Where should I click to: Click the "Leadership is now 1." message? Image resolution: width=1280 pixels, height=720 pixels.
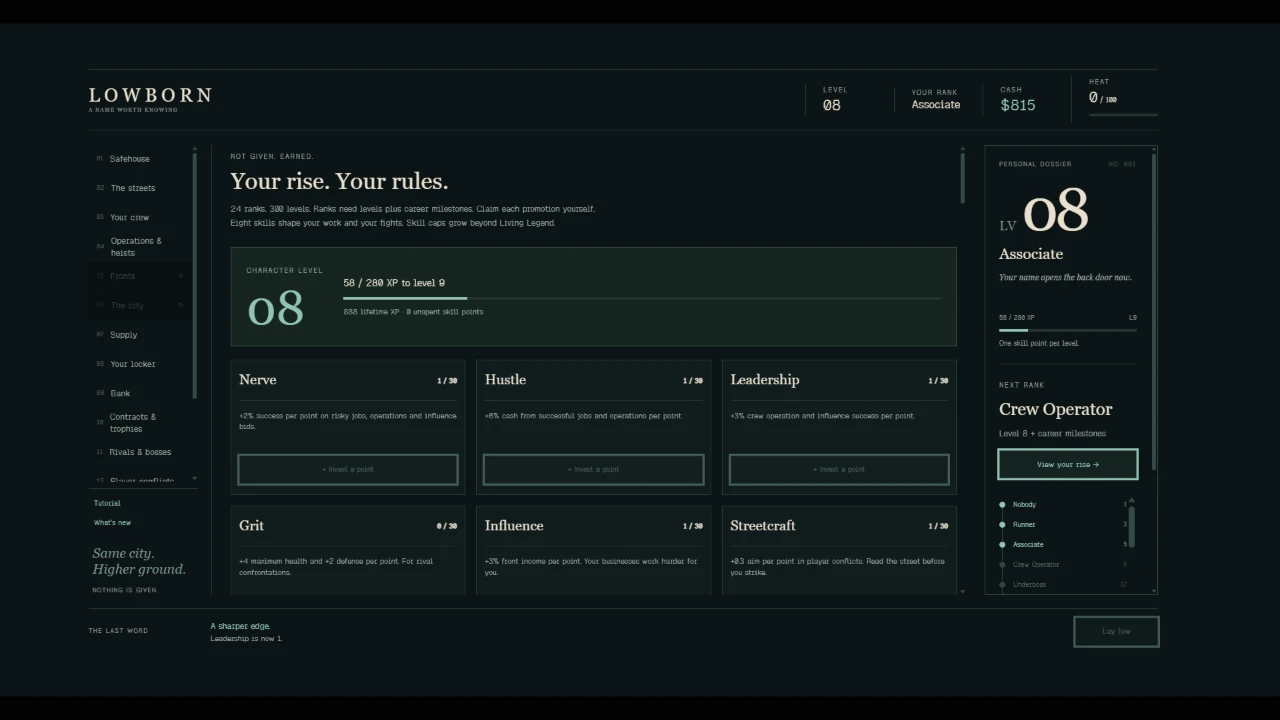(x=246, y=639)
